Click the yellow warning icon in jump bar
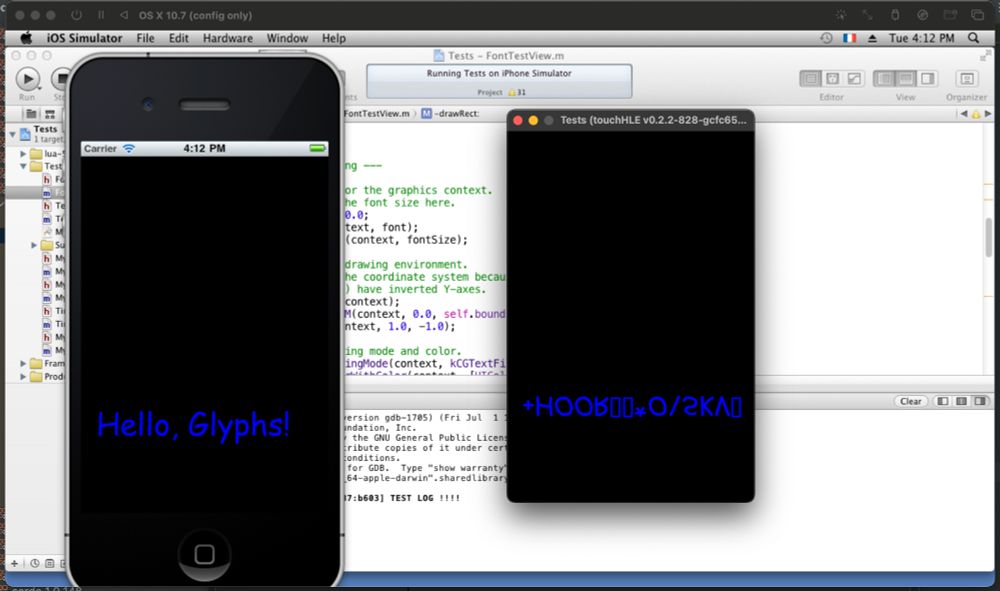Image resolution: width=1000 pixels, height=591 pixels. tap(976, 114)
